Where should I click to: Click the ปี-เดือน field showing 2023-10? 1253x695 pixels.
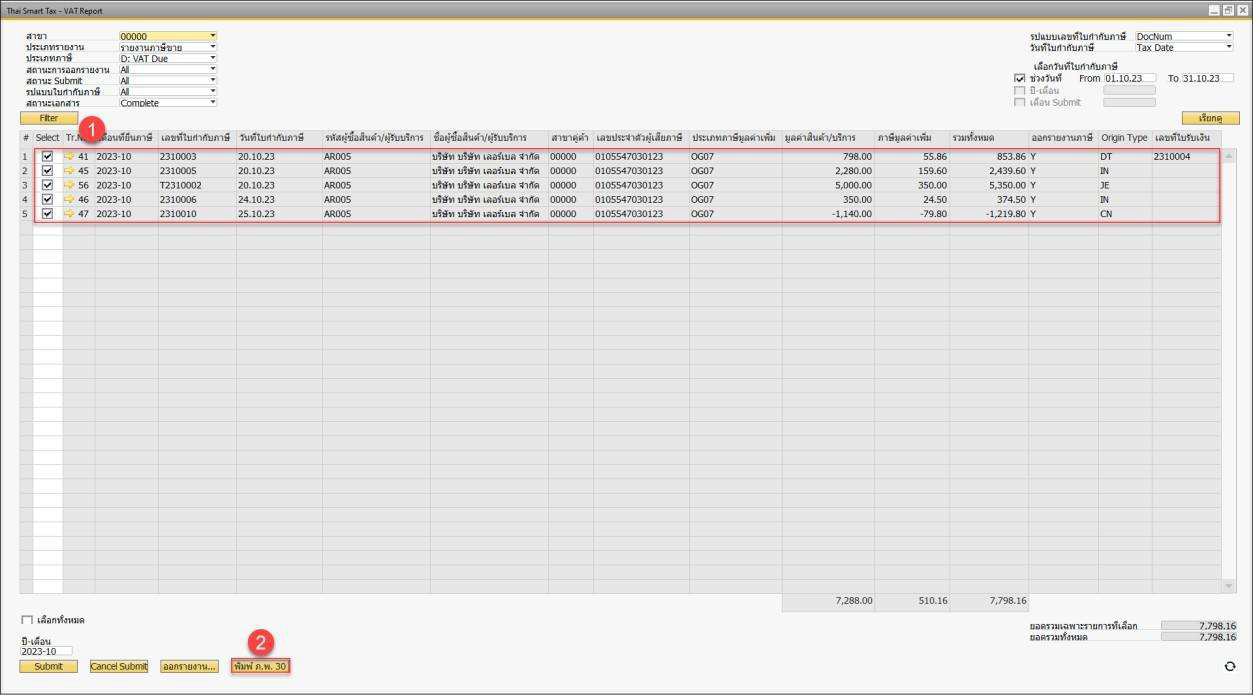pyautogui.click(x=46, y=651)
